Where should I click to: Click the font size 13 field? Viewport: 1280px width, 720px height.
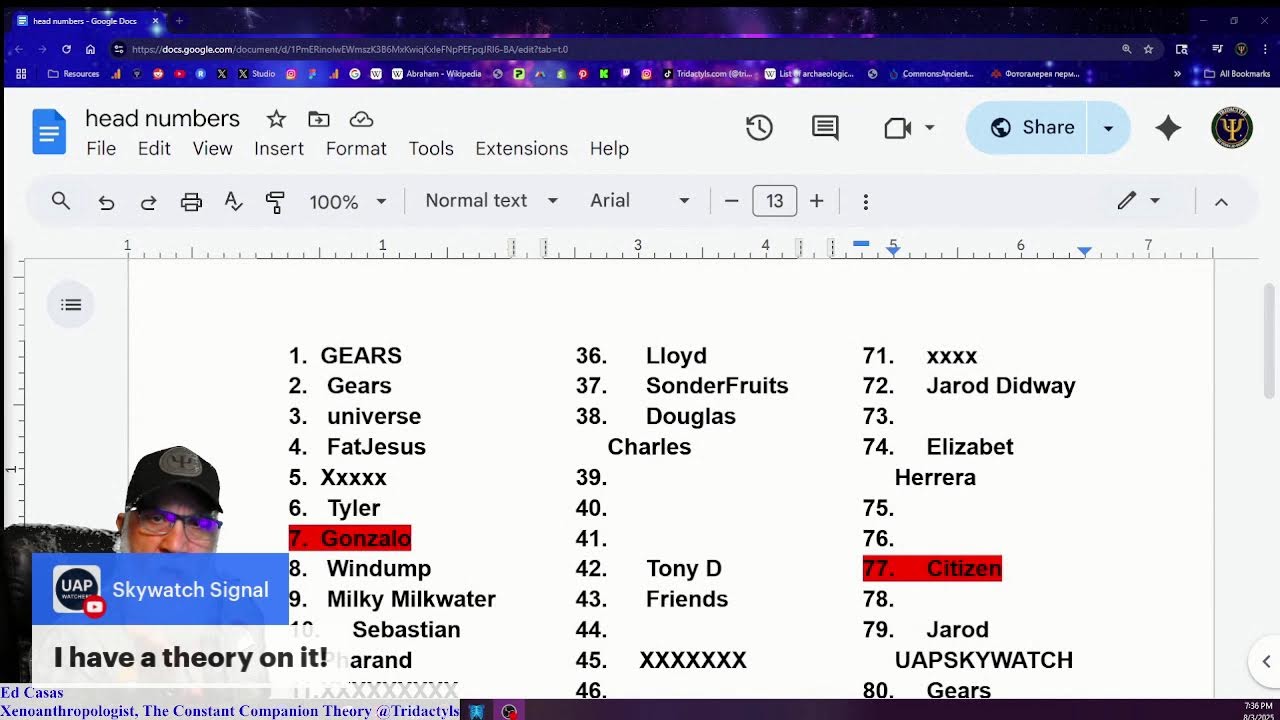click(774, 201)
